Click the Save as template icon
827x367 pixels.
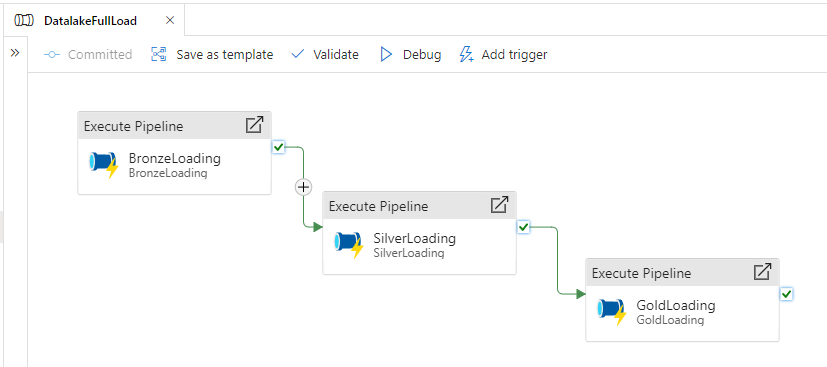(x=159, y=54)
